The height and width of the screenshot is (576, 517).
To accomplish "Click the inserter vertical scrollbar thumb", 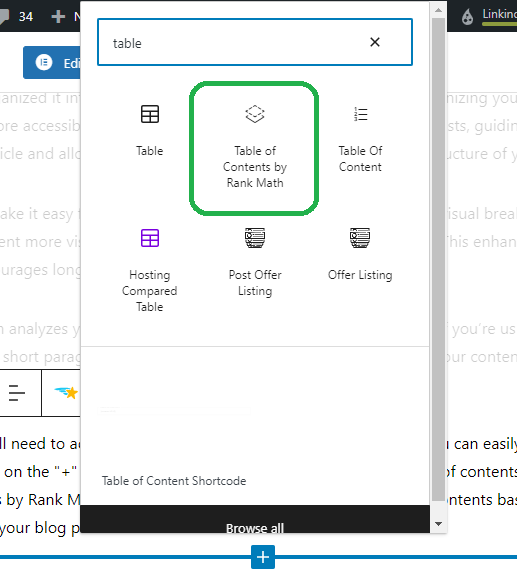I will (x=438, y=259).
